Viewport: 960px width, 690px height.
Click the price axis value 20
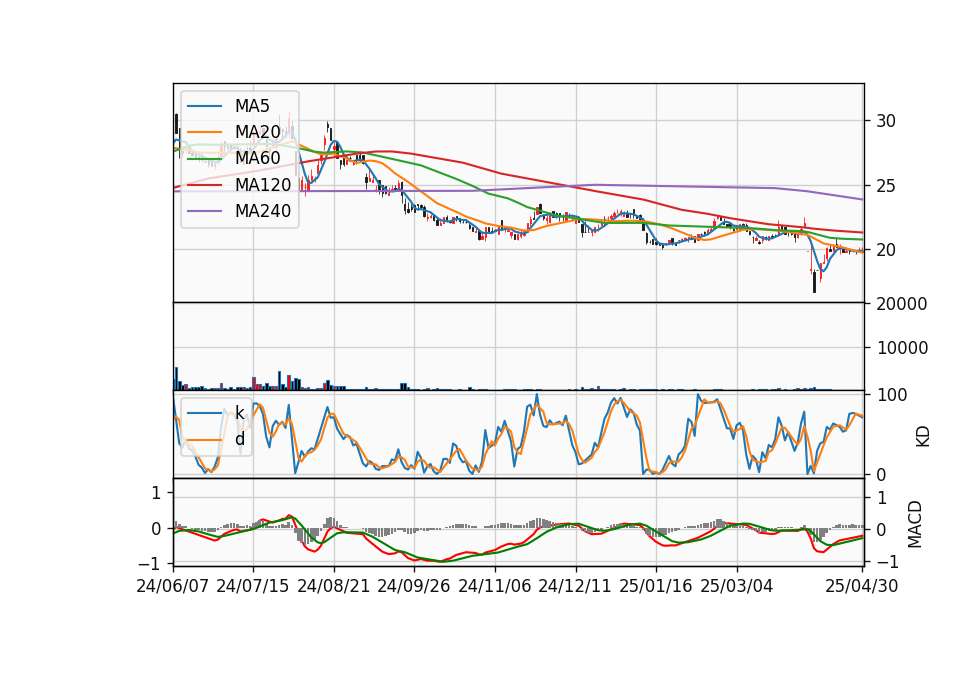[886, 250]
